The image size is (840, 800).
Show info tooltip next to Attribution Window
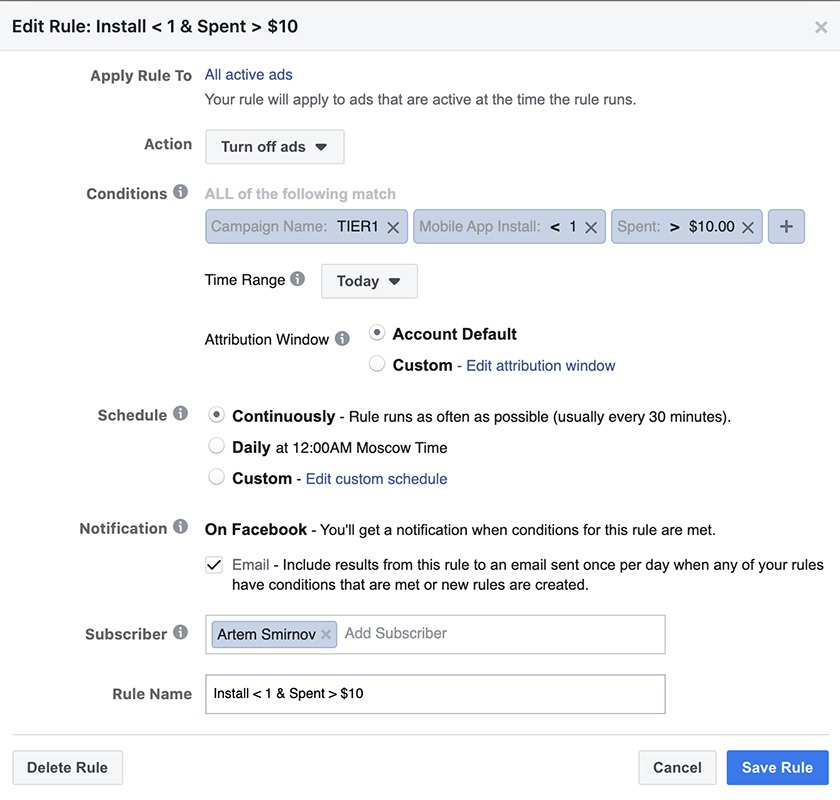coord(343,339)
